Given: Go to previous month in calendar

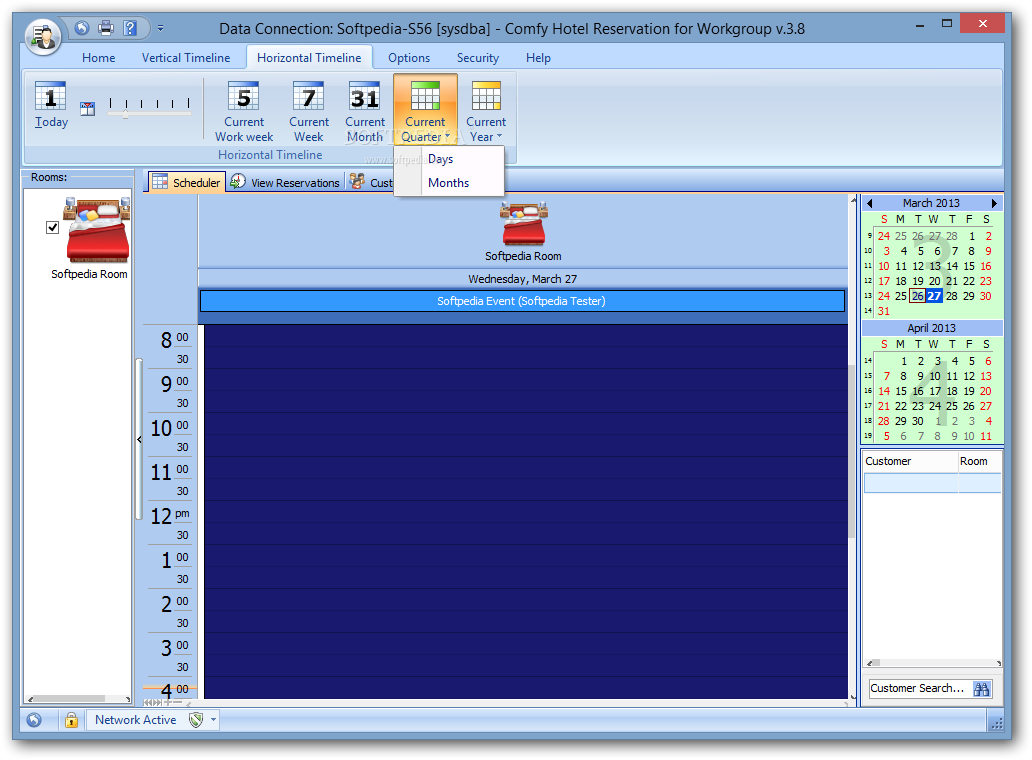Looking at the screenshot, I should click(870, 203).
